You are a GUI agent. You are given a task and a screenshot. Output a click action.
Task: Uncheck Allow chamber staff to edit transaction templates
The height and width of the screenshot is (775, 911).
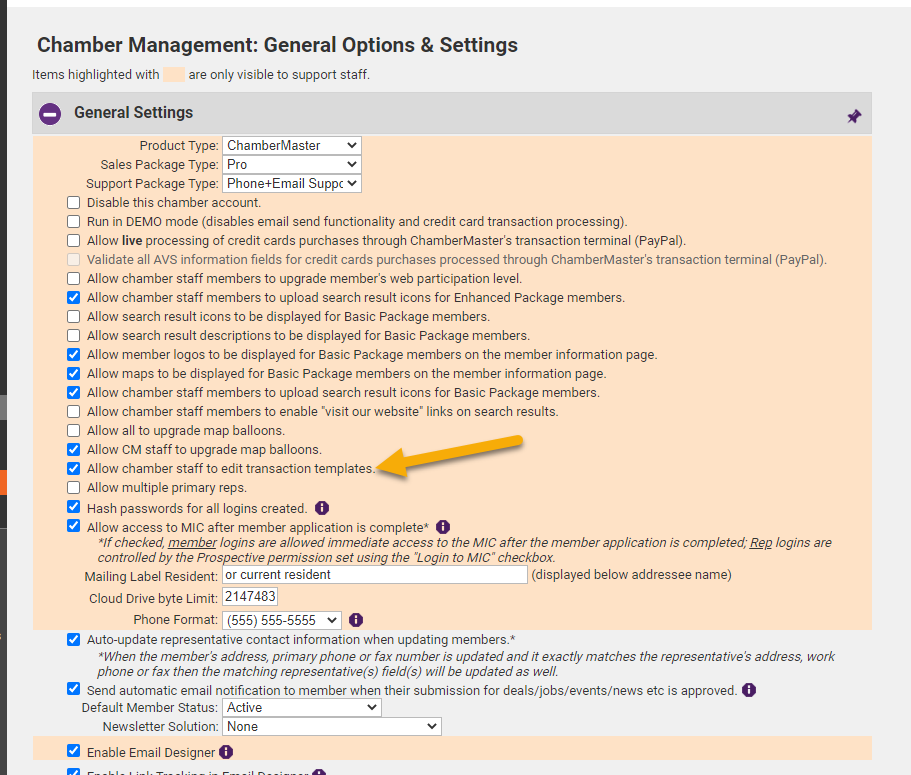(x=73, y=469)
